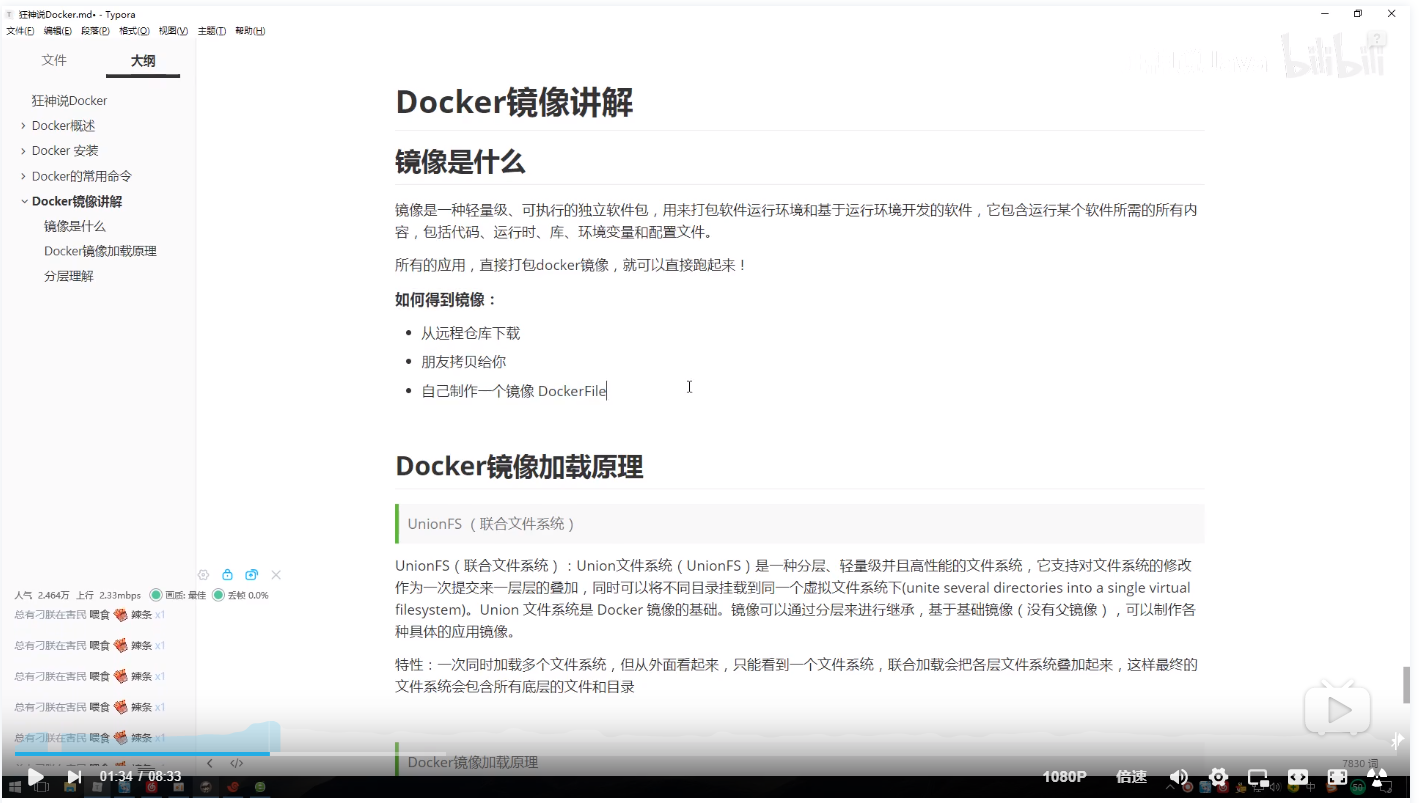
Task: Jump to 分层理解 outline entry
Action: point(69,276)
